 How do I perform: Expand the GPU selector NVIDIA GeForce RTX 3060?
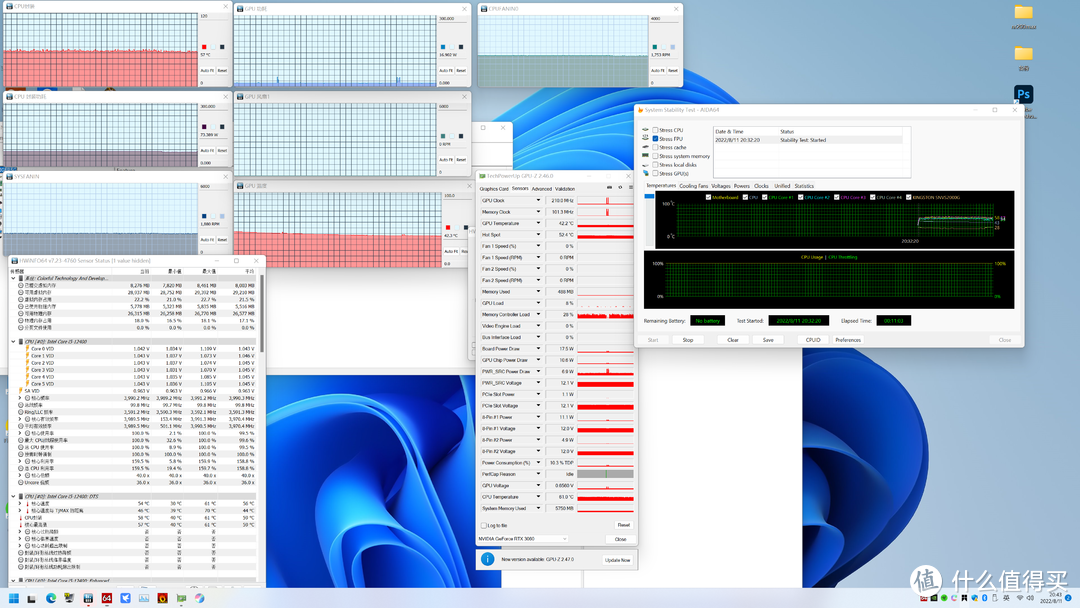pyautogui.click(x=563, y=539)
